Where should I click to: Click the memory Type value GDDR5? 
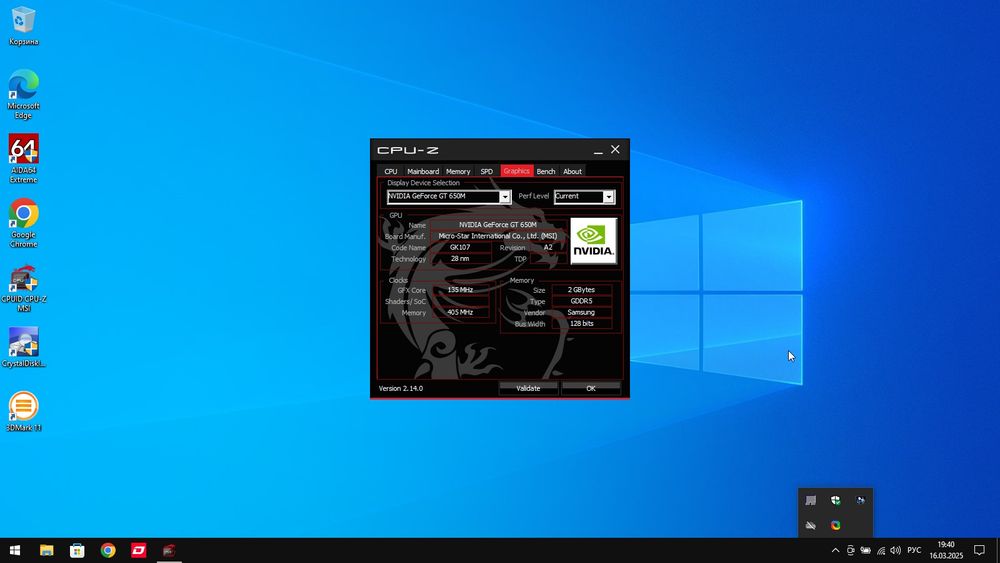point(581,301)
